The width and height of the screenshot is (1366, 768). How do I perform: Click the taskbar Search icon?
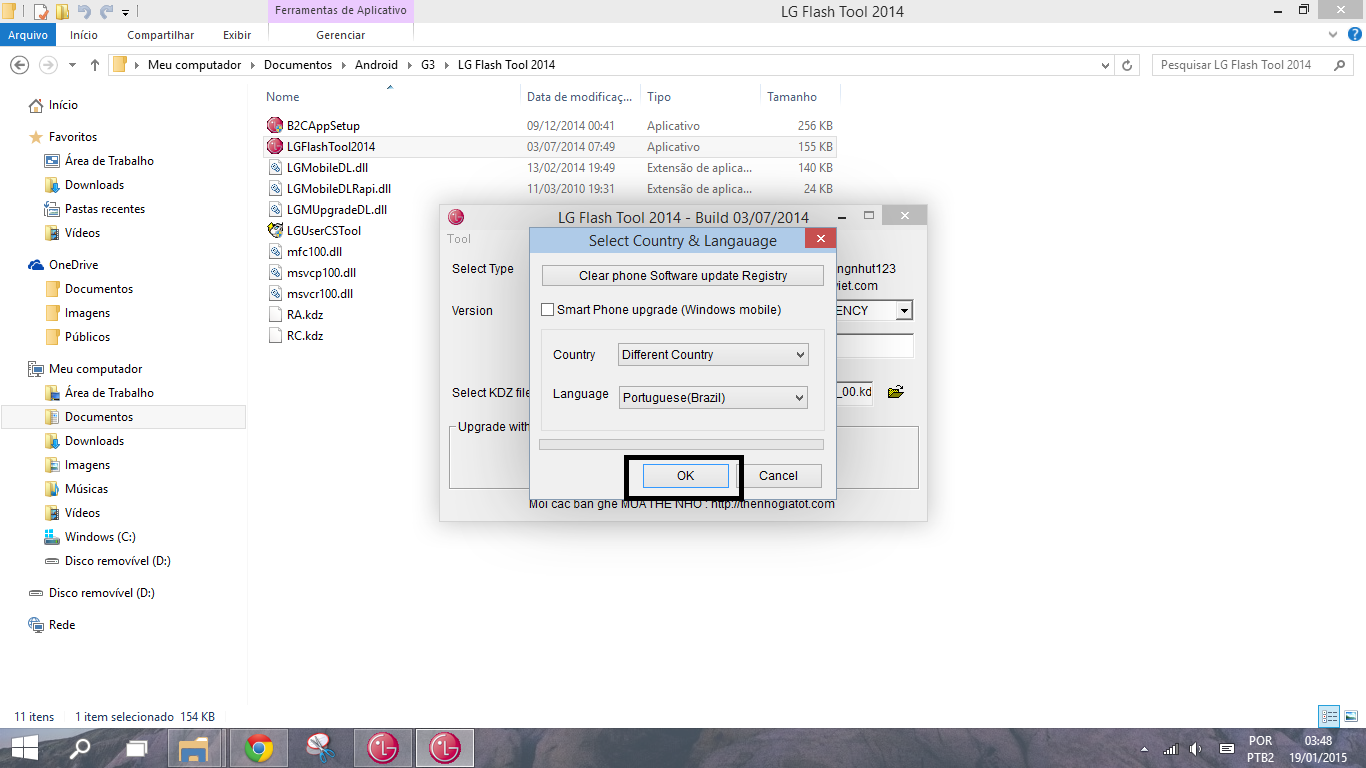(x=80, y=748)
